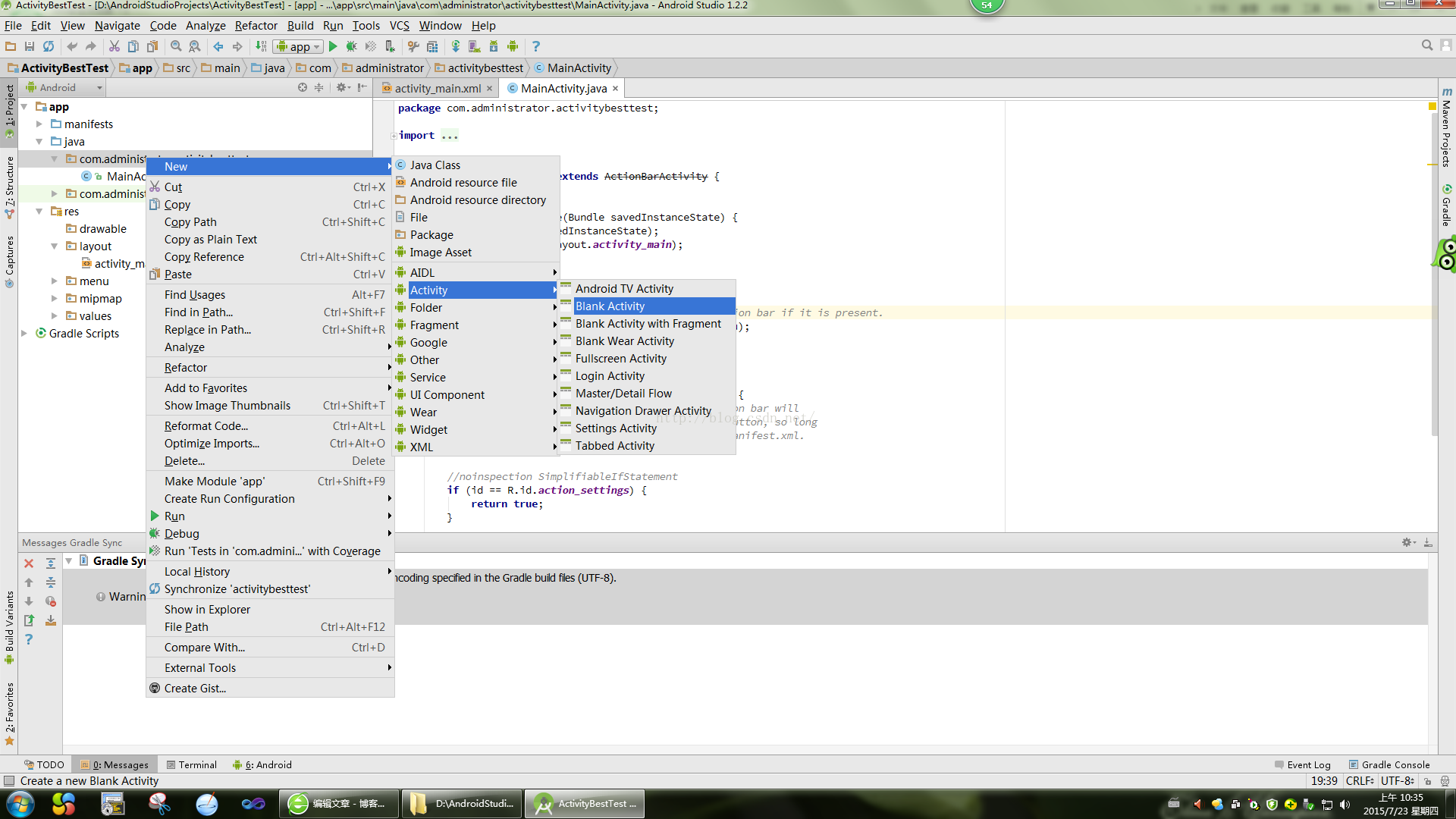Open the Refactor menu in menu bar
Screen dimensions: 1456x819
[256, 26]
